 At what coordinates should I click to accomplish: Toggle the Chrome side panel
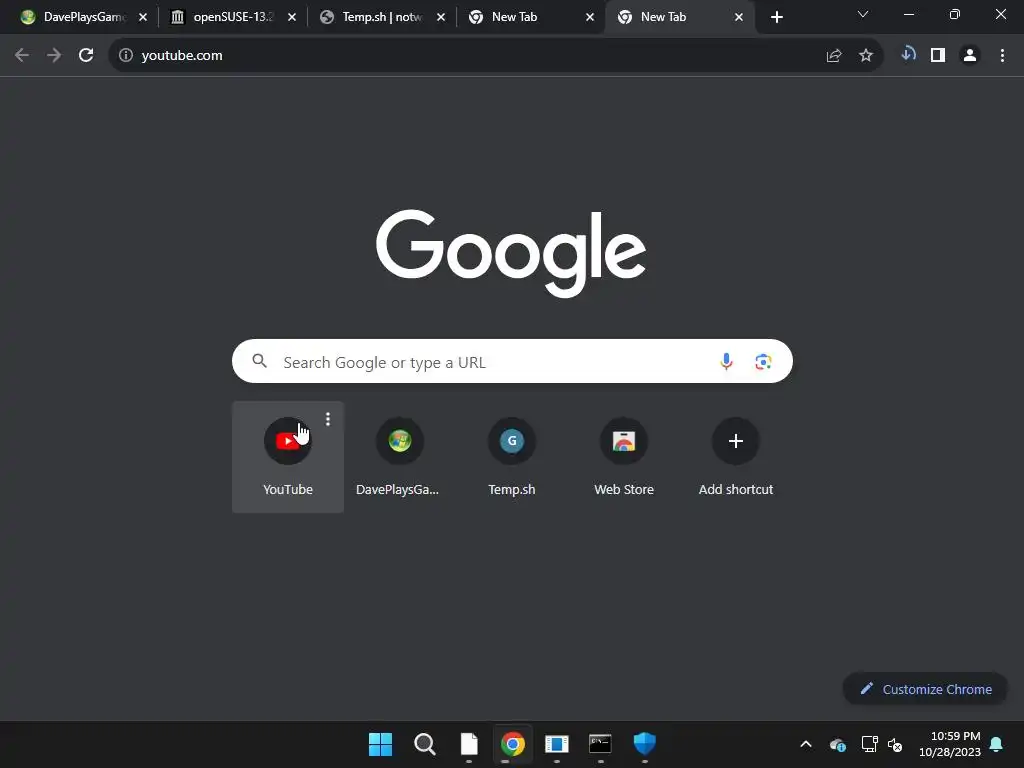click(x=938, y=56)
